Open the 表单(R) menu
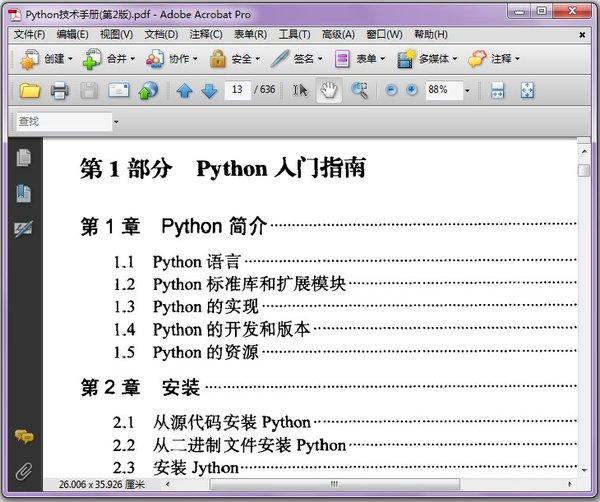Viewport: 600px width, 502px height. pos(250,35)
